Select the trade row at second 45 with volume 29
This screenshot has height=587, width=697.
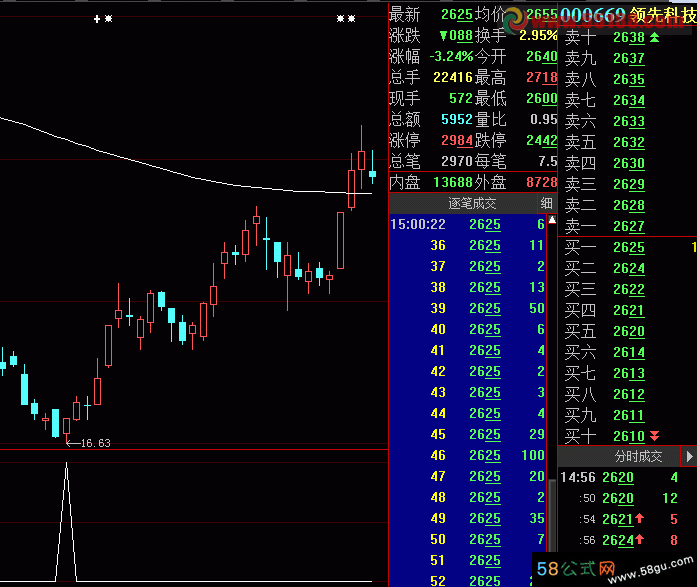click(x=468, y=434)
